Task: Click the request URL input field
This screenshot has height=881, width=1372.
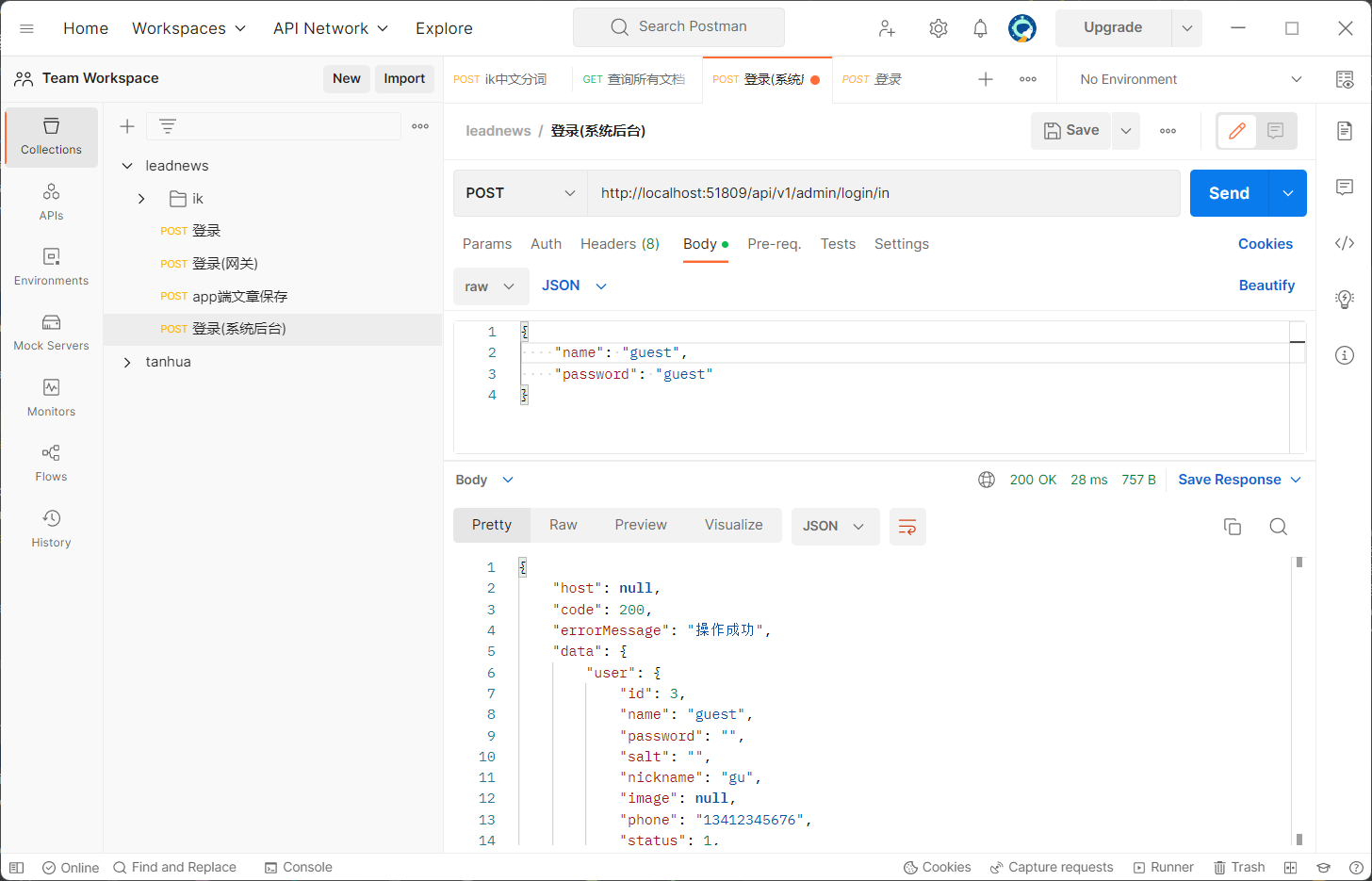Action: (x=884, y=193)
